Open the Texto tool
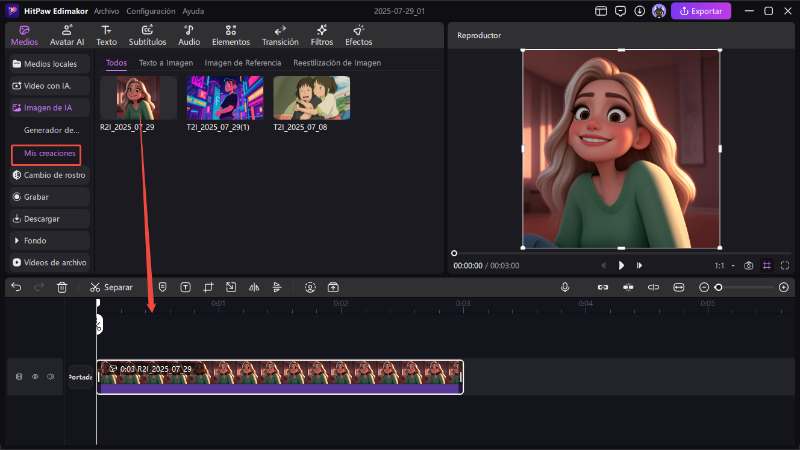Screen dimensions: 800x450 coord(106,36)
